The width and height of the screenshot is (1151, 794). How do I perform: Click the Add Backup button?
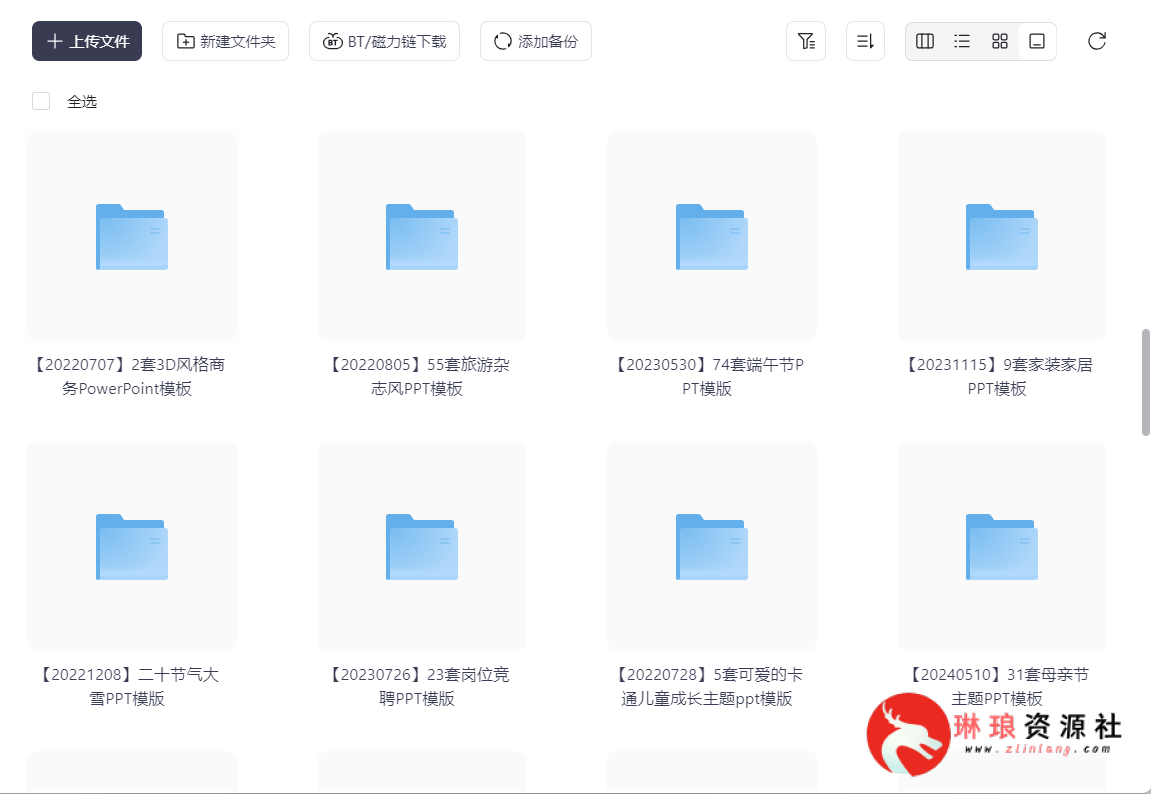(535, 41)
